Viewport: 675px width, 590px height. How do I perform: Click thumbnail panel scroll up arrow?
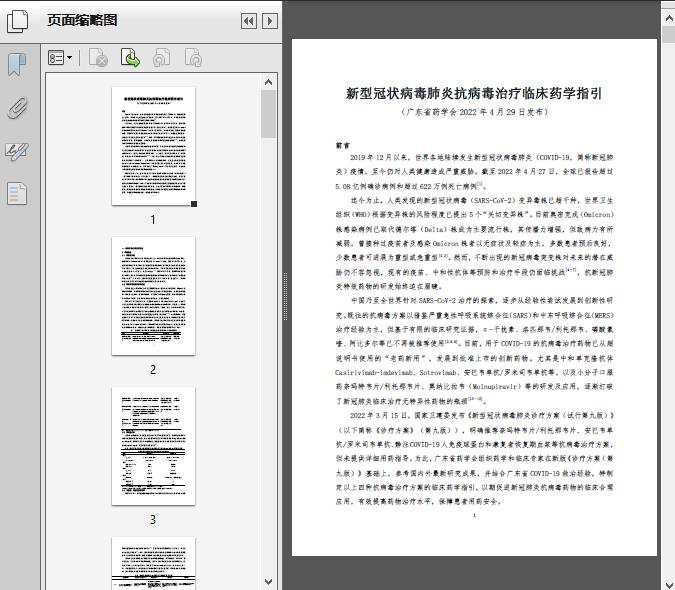[269, 82]
